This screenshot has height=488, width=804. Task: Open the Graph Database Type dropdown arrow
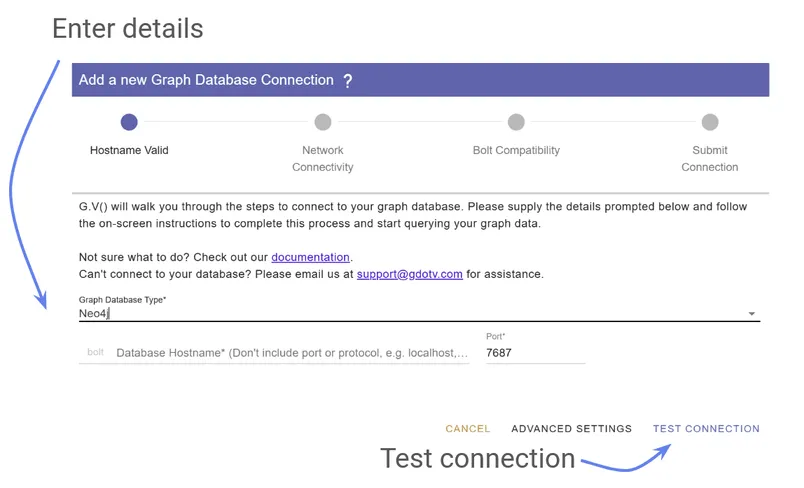(x=752, y=314)
